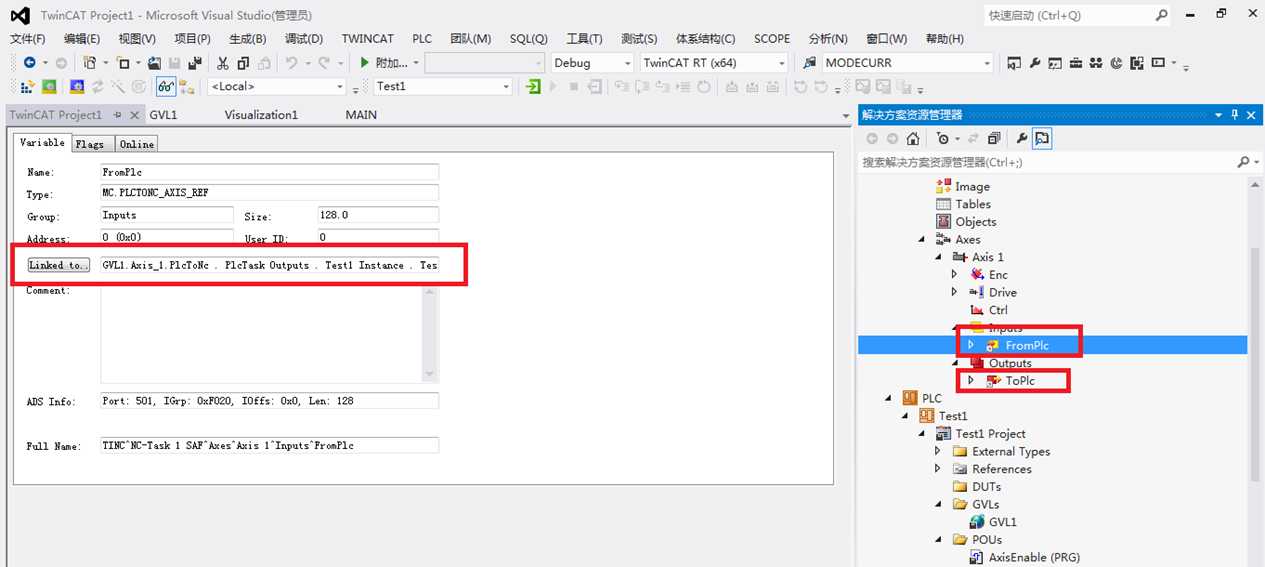
Task: Click the Find in Files icon next to MODECURR
Action: tap(810, 62)
